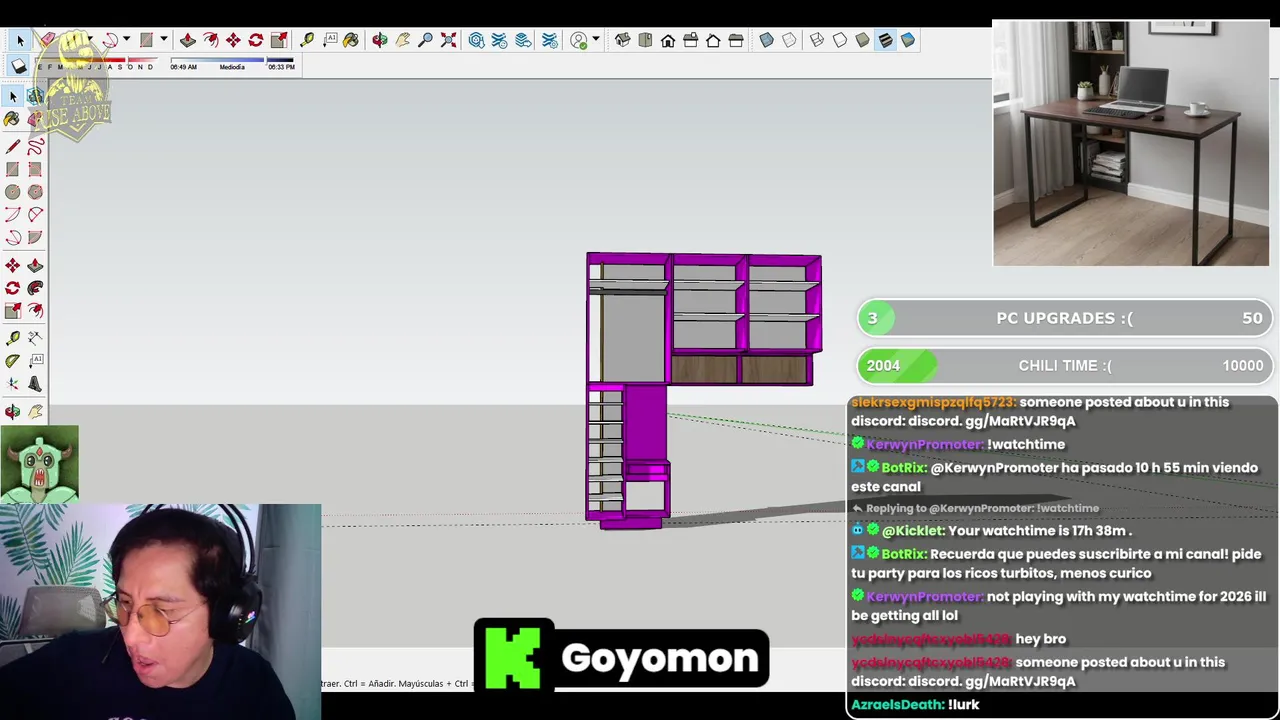Viewport: 1280px width, 720px height.
Task: Choose the Orbit tool in the top toolbar
Action: pyautogui.click(x=380, y=40)
